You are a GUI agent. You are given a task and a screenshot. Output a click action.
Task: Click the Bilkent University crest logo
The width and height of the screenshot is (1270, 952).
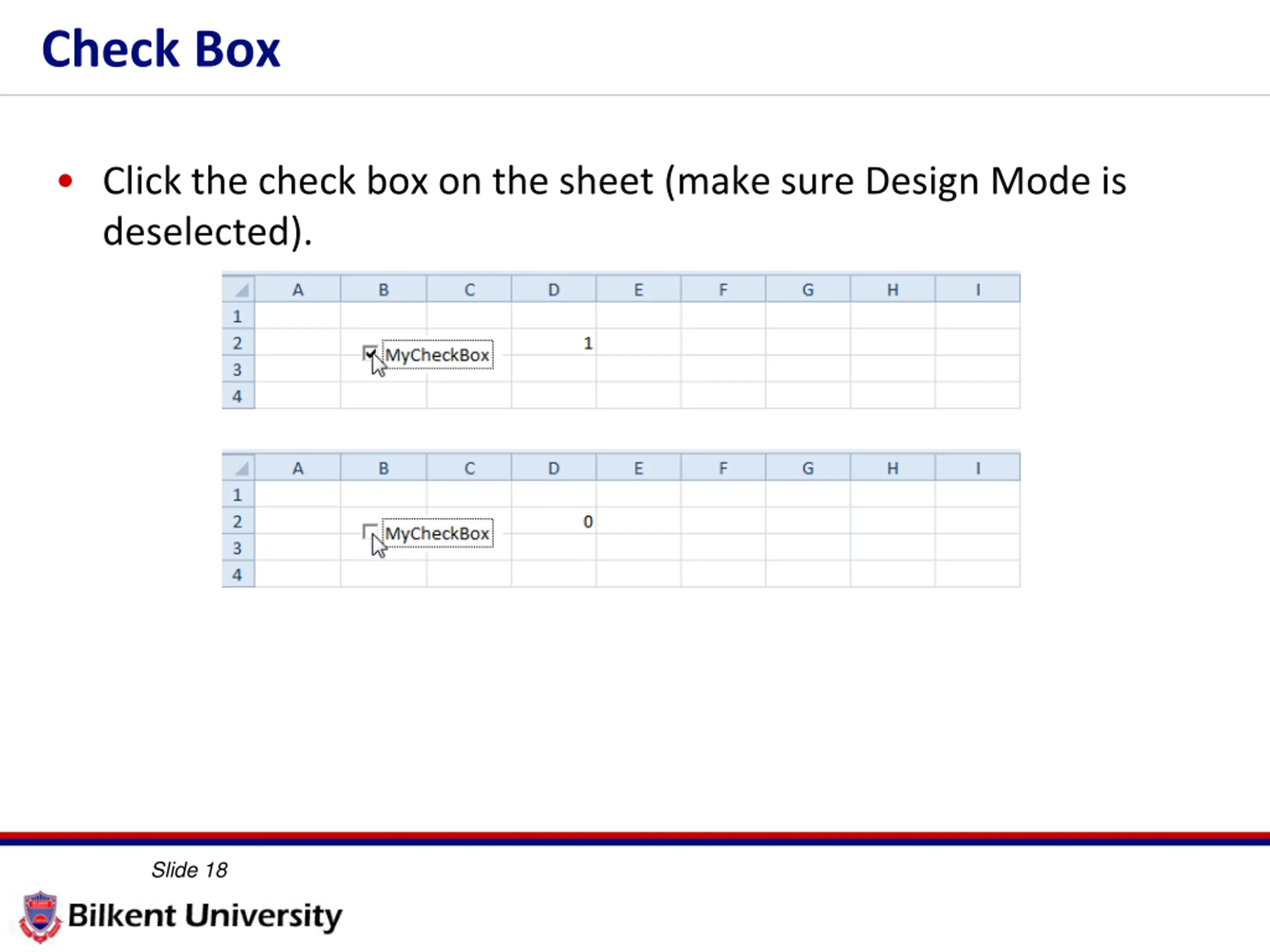coord(40,916)
